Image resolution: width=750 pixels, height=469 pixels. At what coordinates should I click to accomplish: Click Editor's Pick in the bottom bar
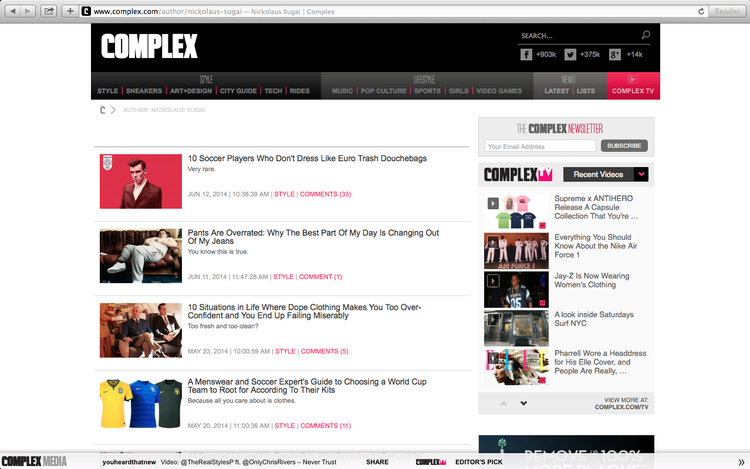pos(479,462)
